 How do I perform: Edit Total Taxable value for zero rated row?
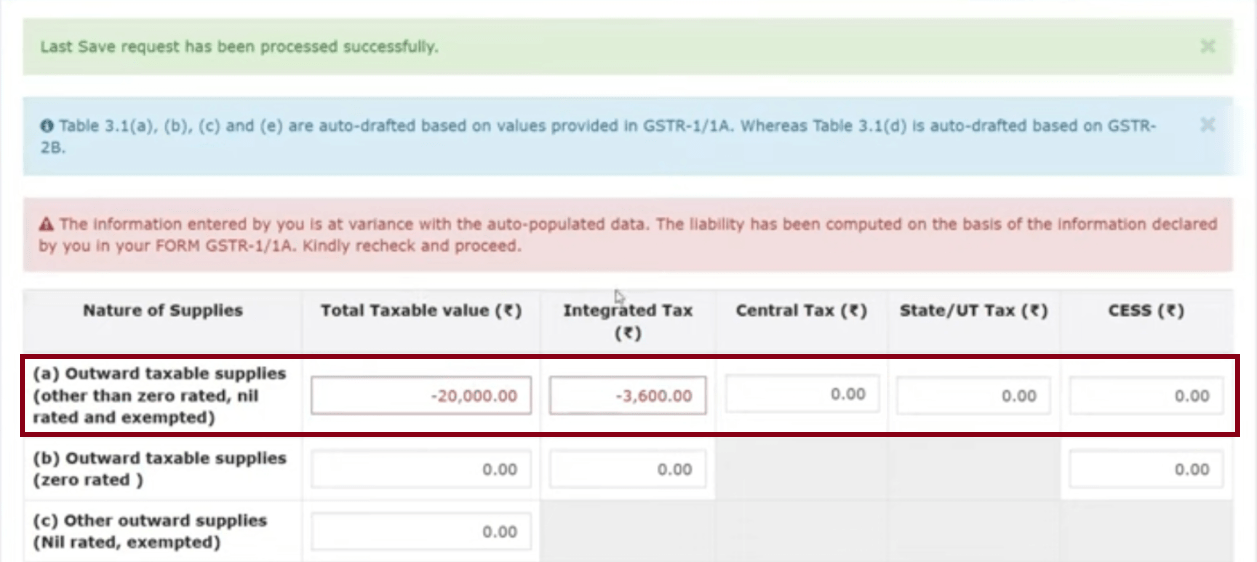coord(421,469)
